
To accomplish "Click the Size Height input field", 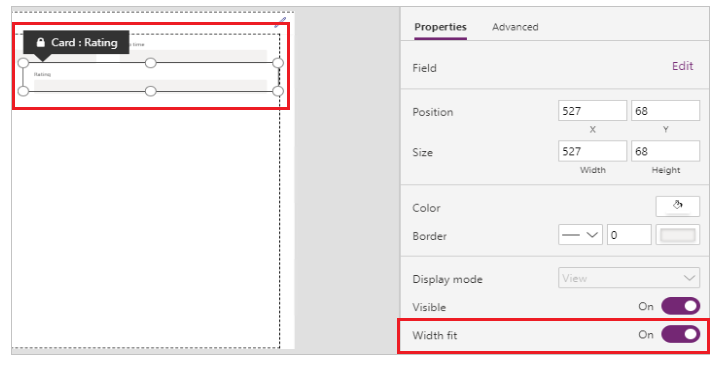I will click(x=665, y=151).
